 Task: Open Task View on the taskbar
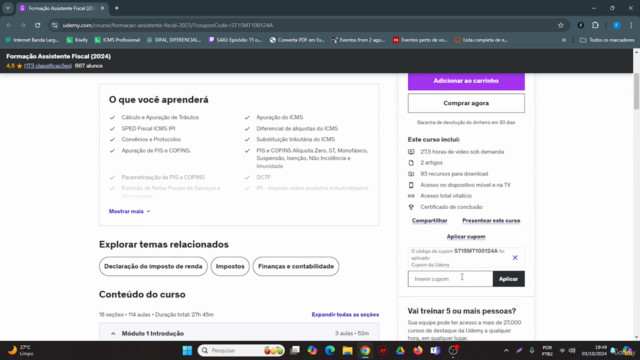(x=295, y=350)
